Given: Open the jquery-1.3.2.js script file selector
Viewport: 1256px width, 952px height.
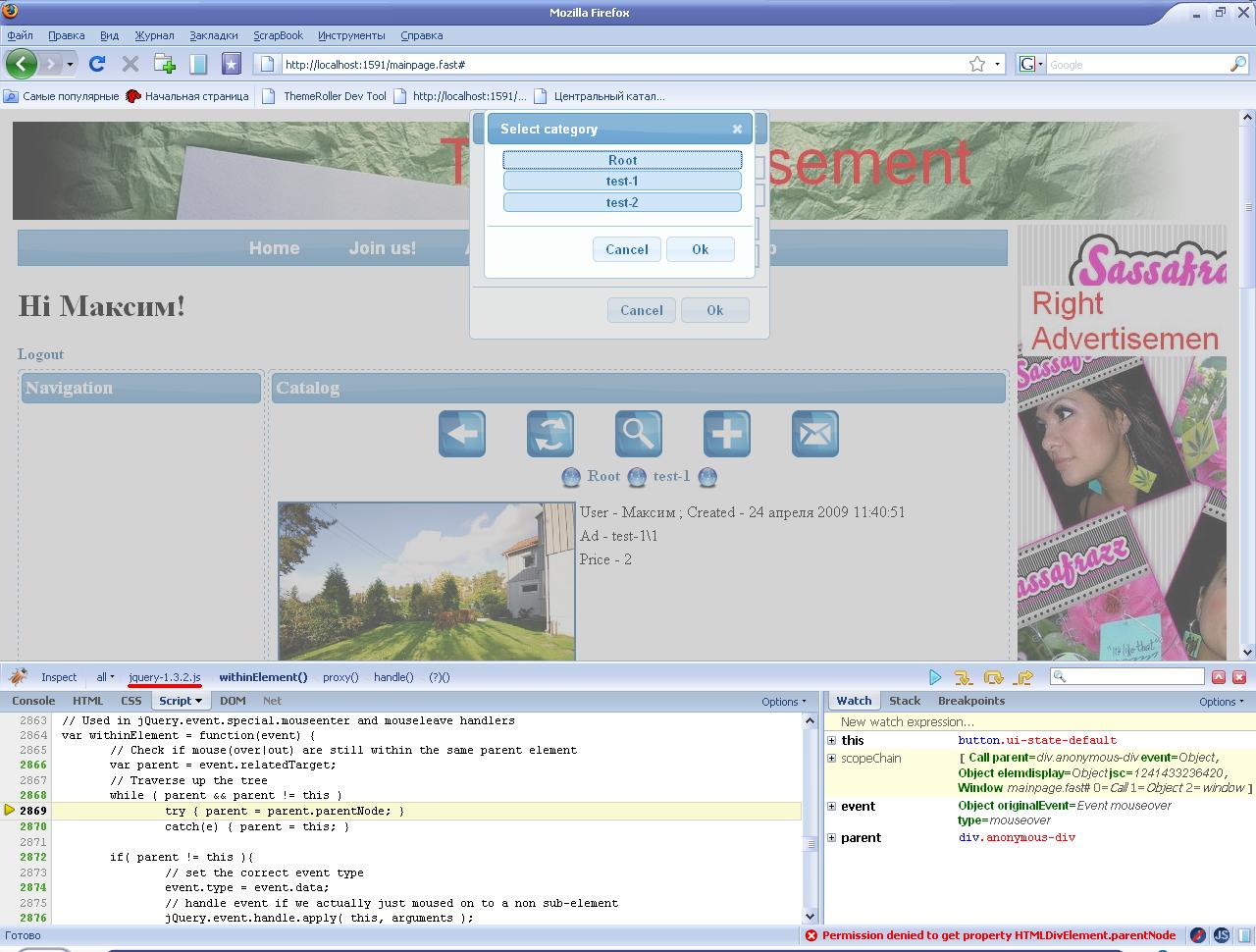Looking at the screenshot, I should click(x=164, y=677).
